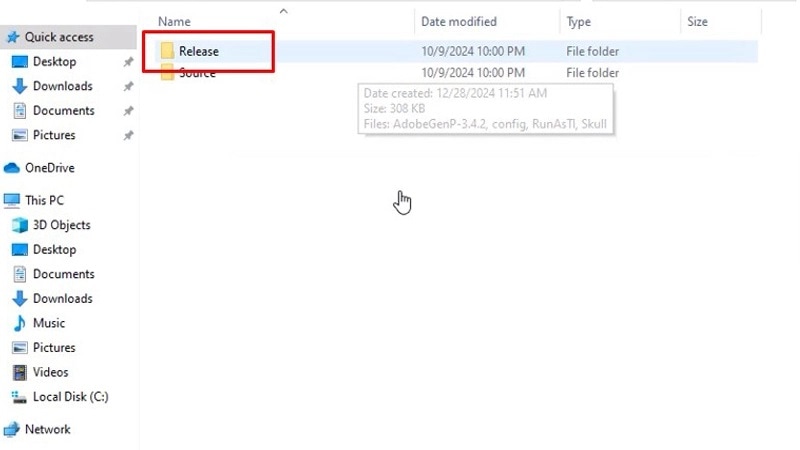Click pin icon next to Documents
This screenshot has height=450, width=800.
(128, 111)
